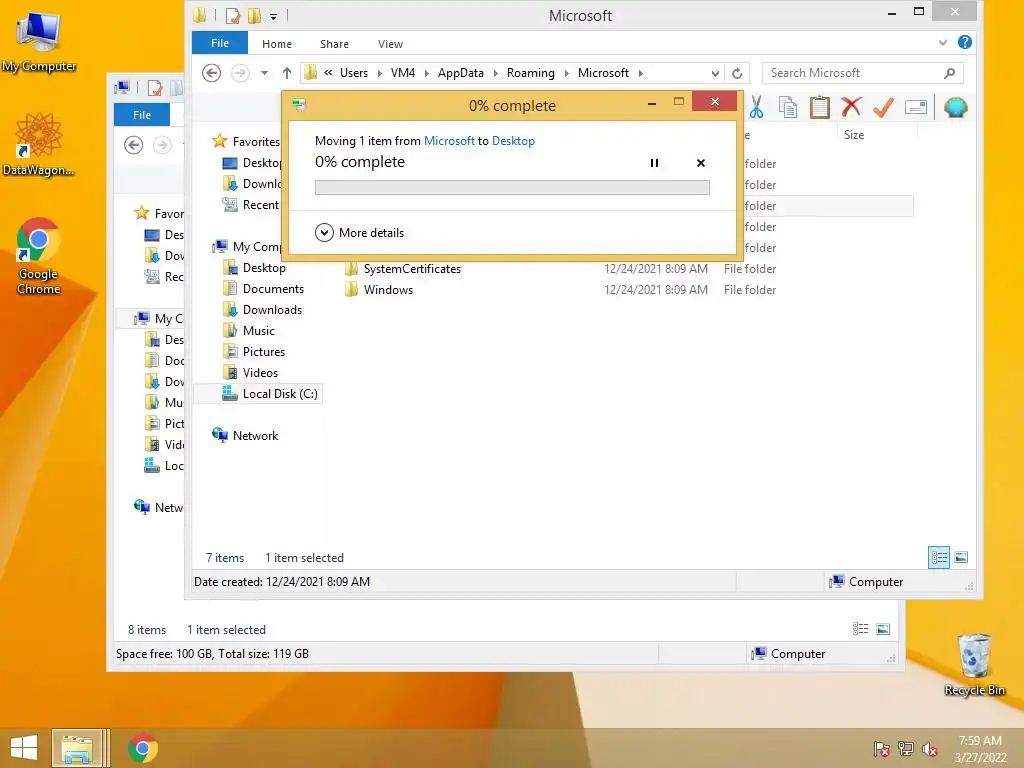1024x768 pixels.
Task: Expand More details in move dialog
Action: click(x=359, y=232)
